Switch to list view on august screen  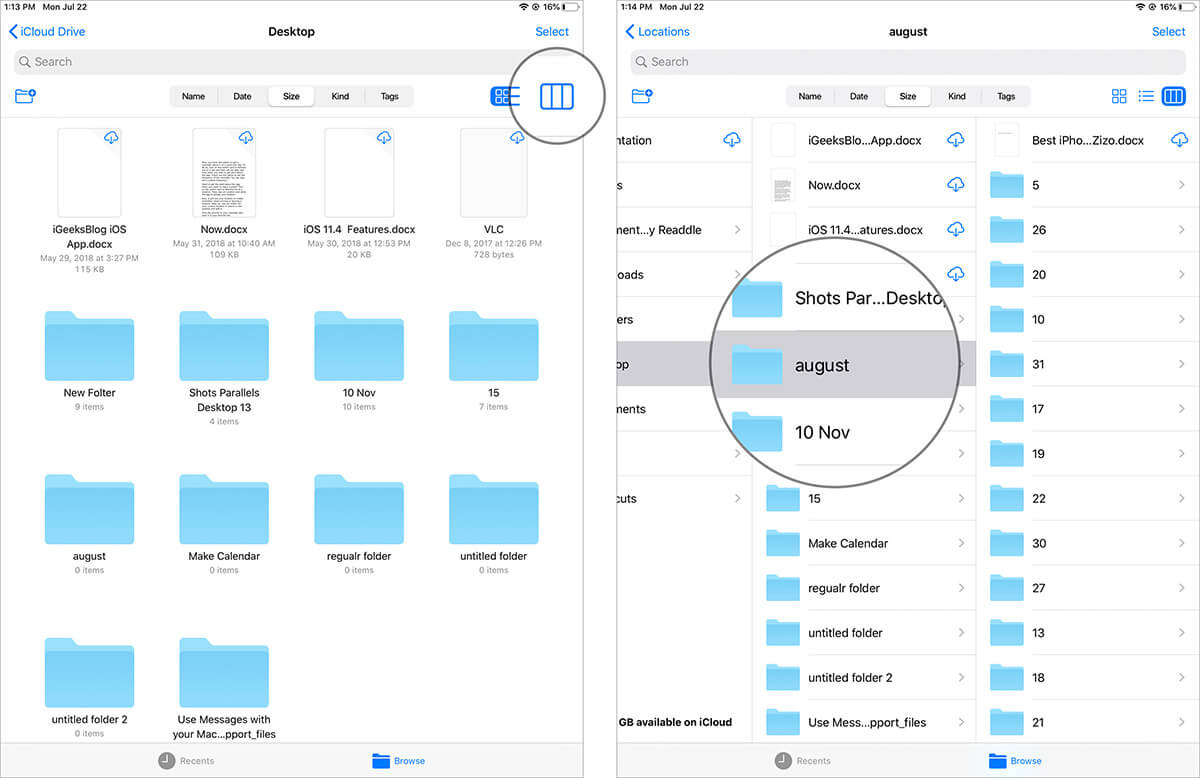click(x=1146, y=96)
